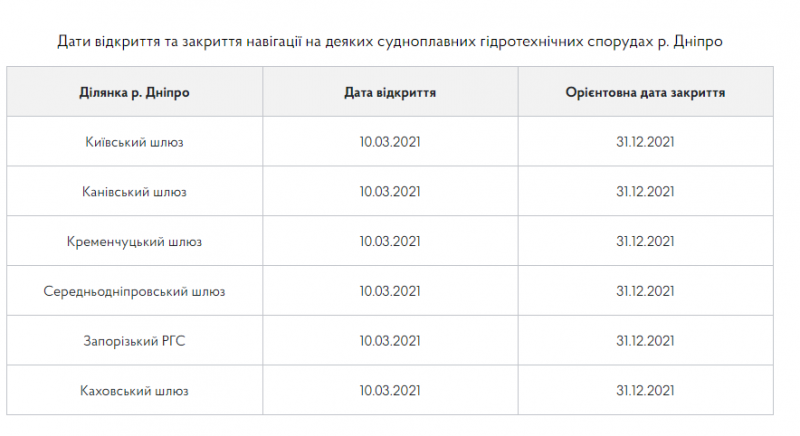Image resolution: width=800 pixels, height=436 pixels.
Task: Select the 'Канівський шлюз' row label
Action: pyautogui.click(x=134, y=192)
